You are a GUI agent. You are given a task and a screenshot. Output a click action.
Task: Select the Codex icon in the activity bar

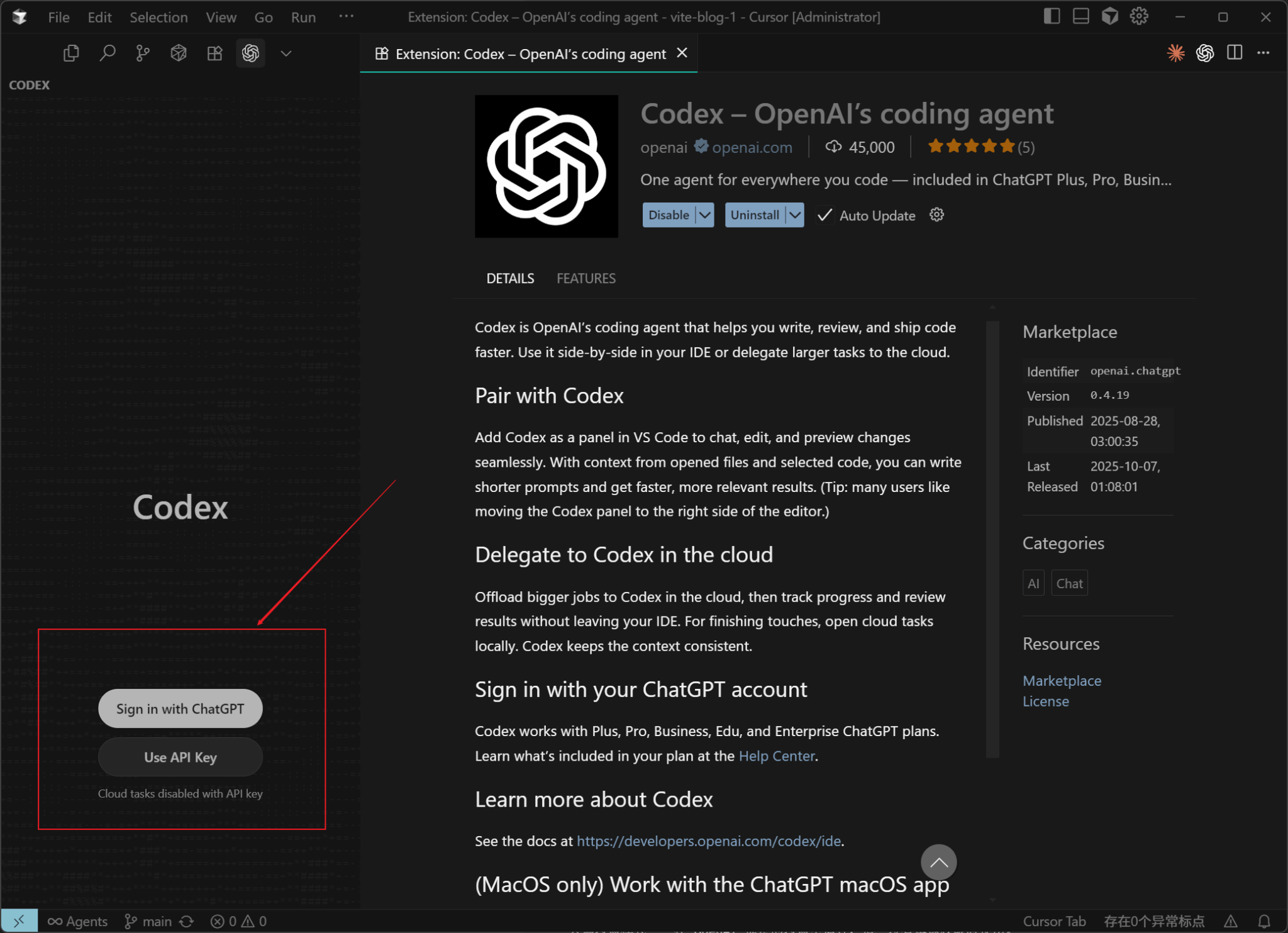[250, 53]
